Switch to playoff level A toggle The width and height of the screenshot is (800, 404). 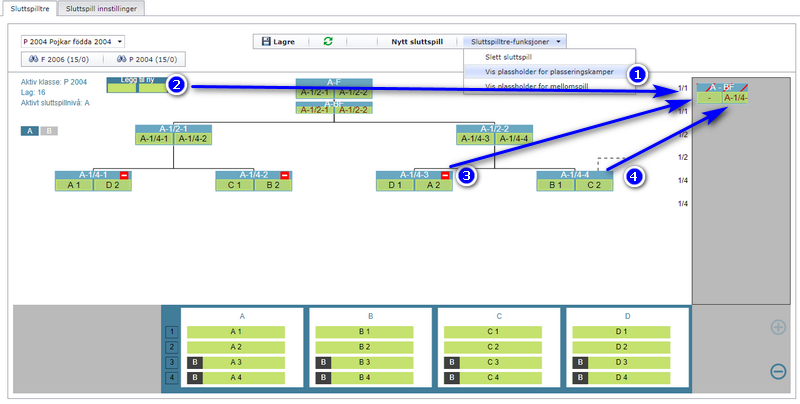[x=30, y=131]
